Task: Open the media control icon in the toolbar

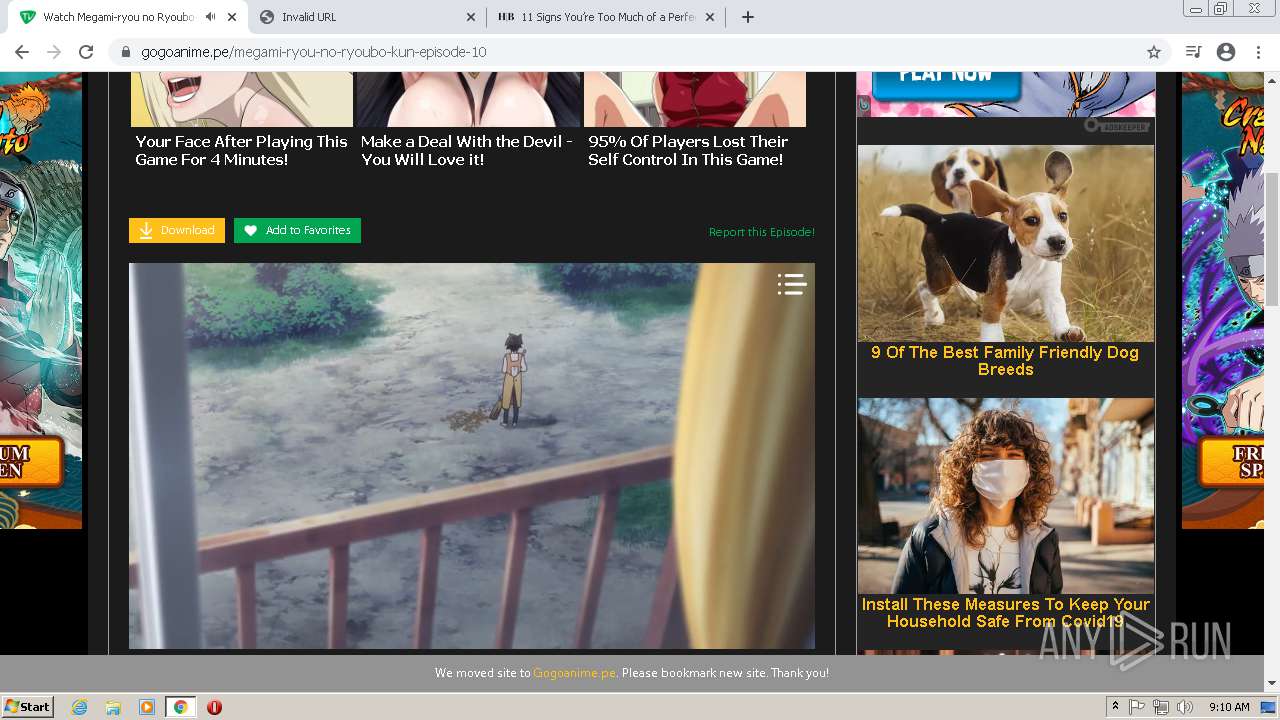Action: pos(1193,52)
